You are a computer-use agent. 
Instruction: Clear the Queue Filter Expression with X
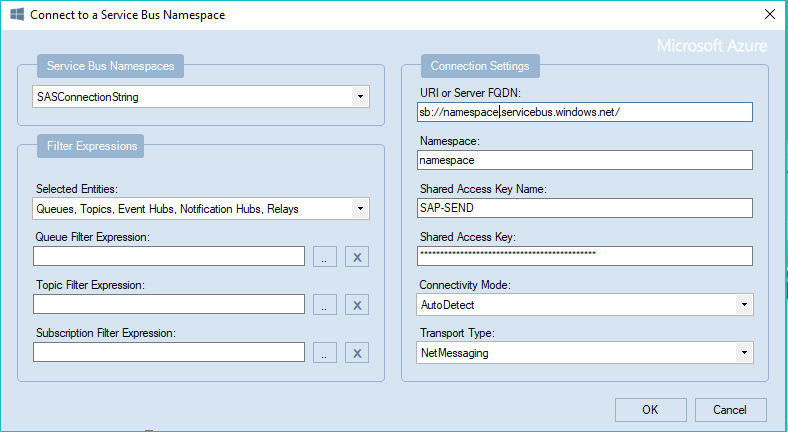pos(357,257)
